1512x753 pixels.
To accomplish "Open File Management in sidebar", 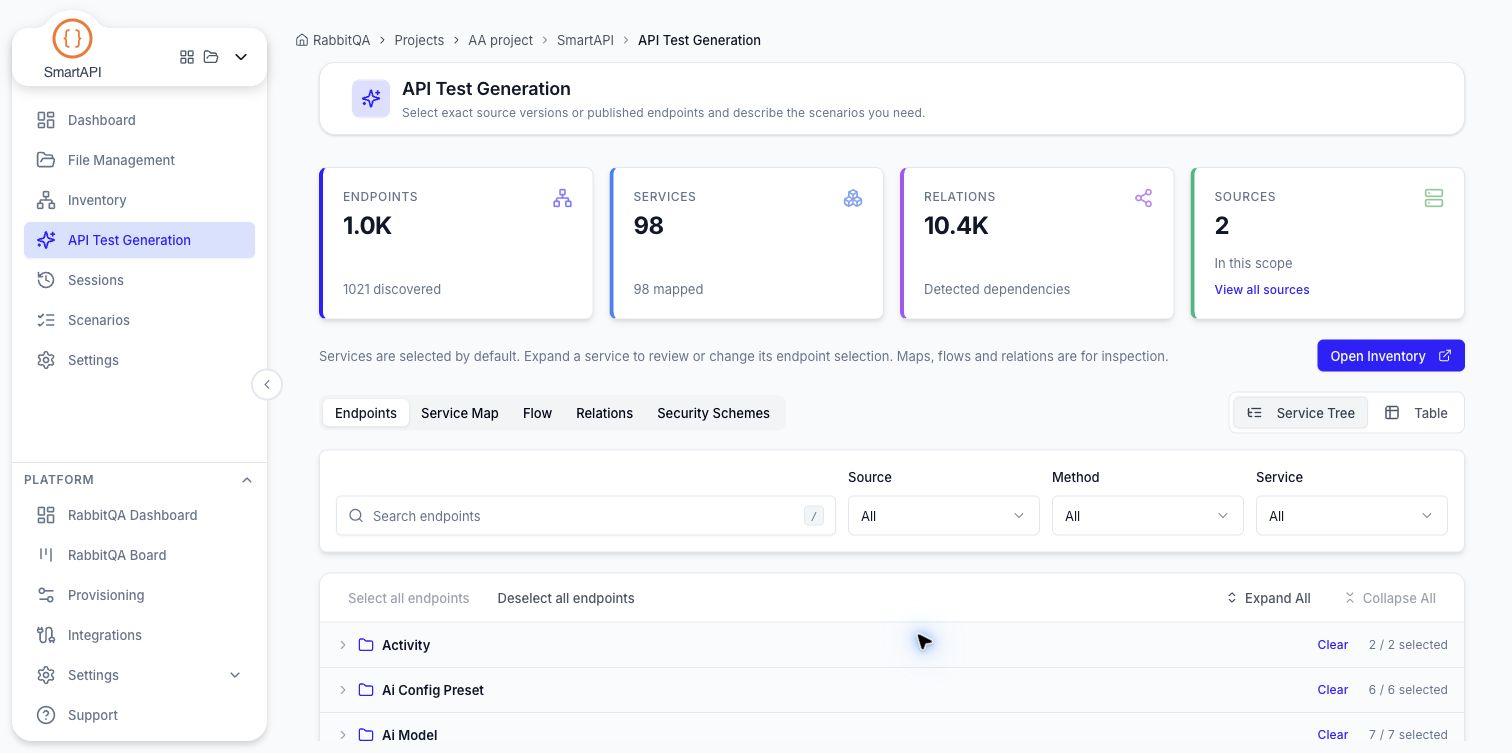I will 139,160.
